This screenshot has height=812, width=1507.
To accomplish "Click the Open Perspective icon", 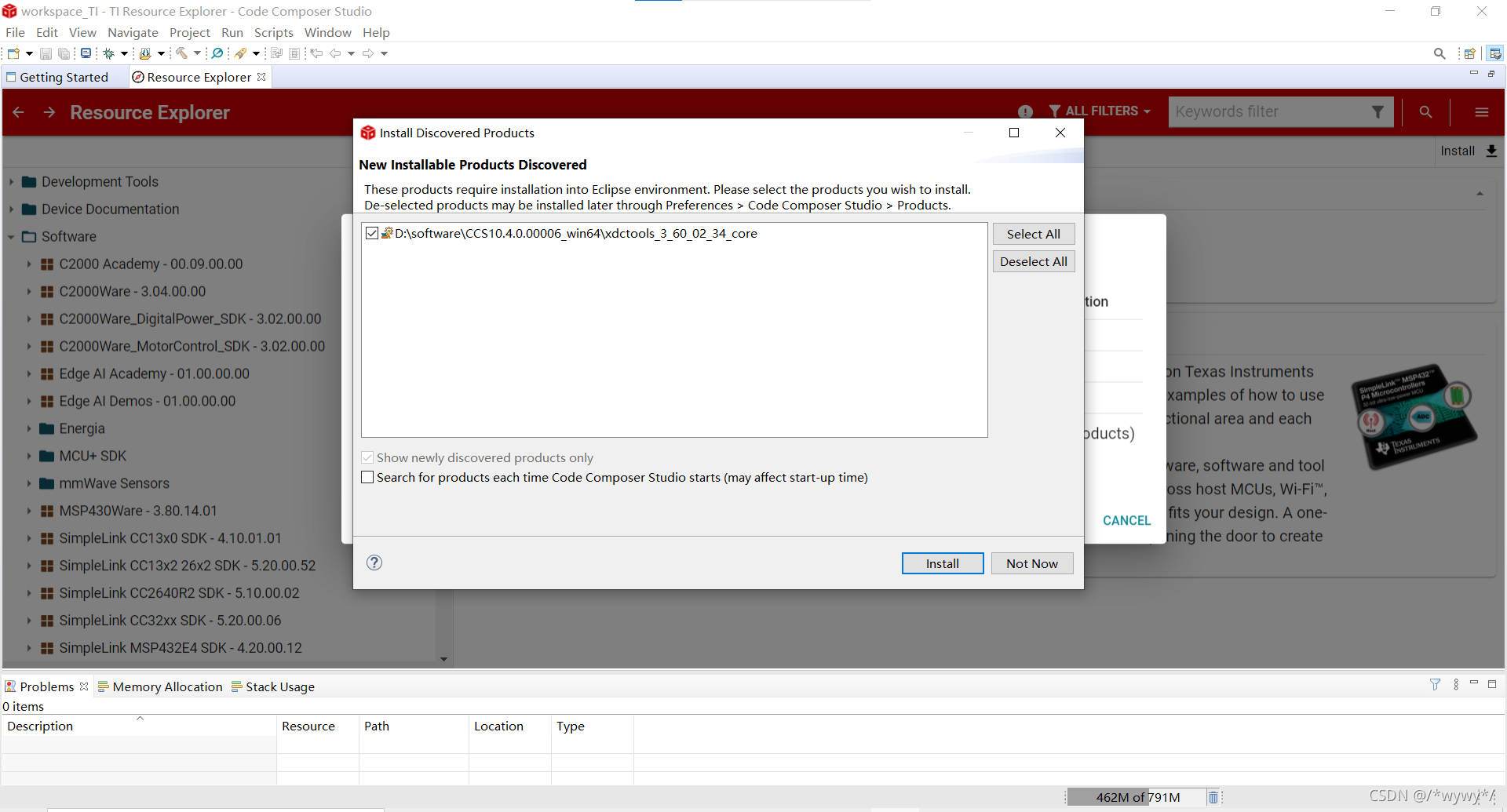I will [x=1469, y=53].
